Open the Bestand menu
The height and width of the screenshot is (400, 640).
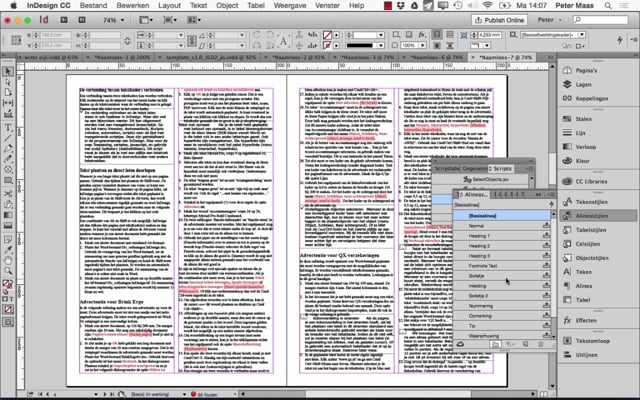[93, 6]
